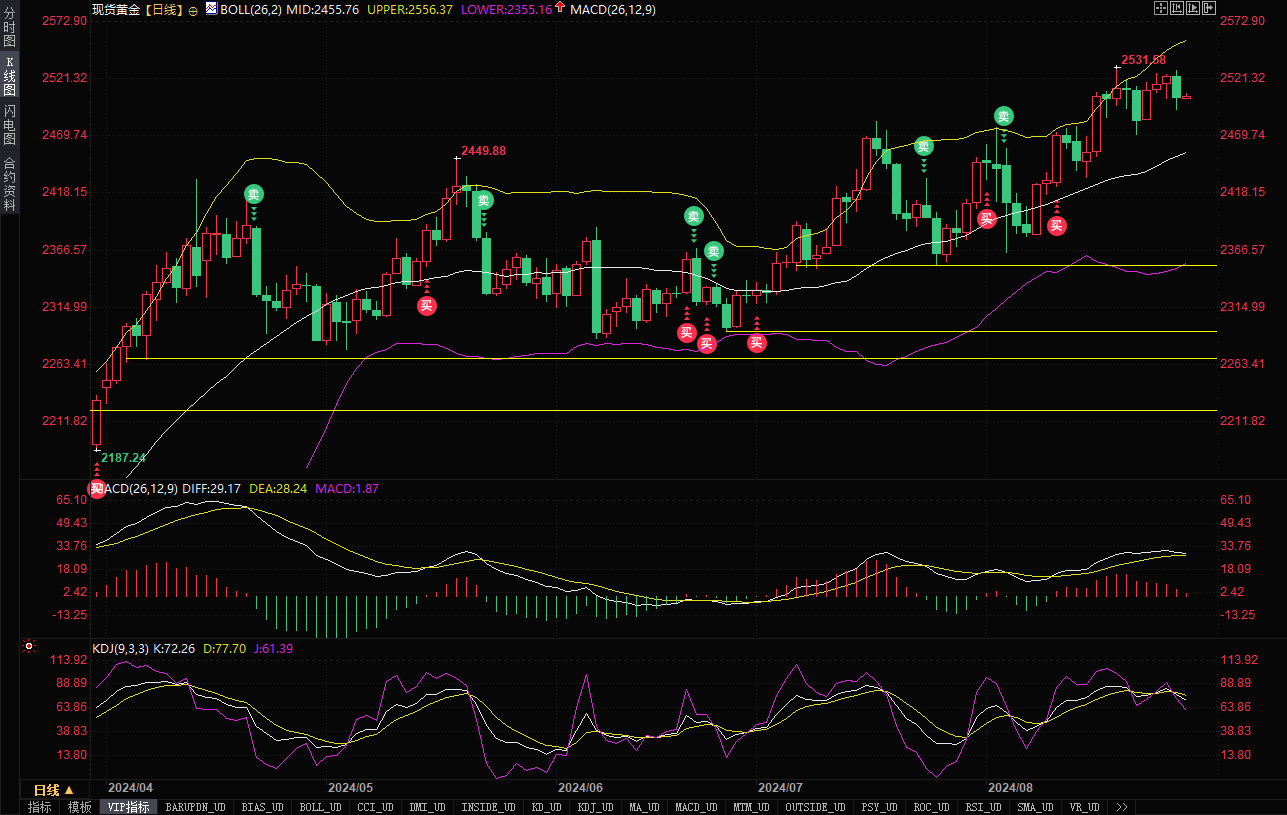The height and width of the screenshot is (815, 1287).
Task: Select the 闪电图 sidebar tab
Action: [x=9, y=124]
